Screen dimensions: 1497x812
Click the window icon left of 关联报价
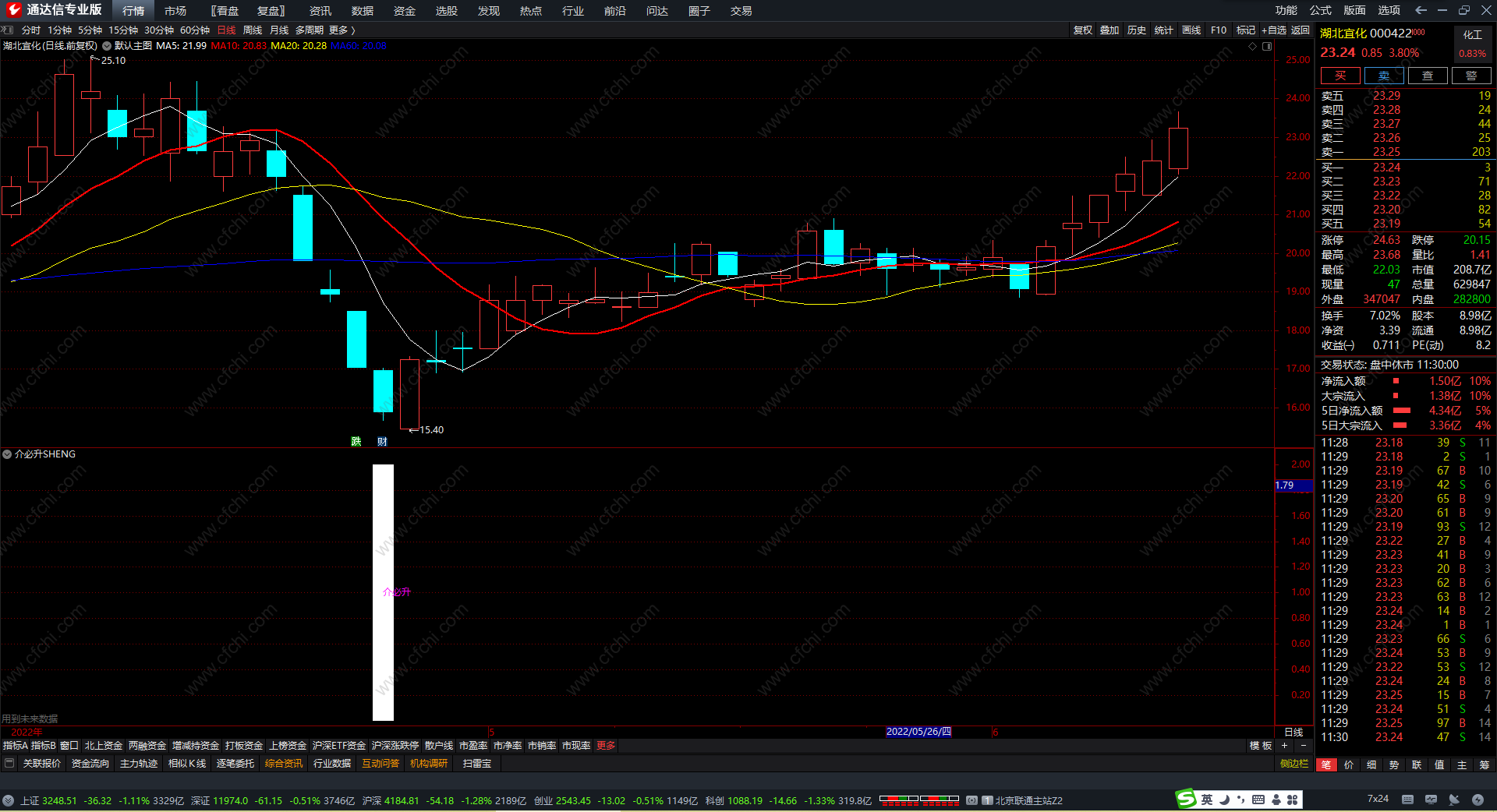(9, 763)
